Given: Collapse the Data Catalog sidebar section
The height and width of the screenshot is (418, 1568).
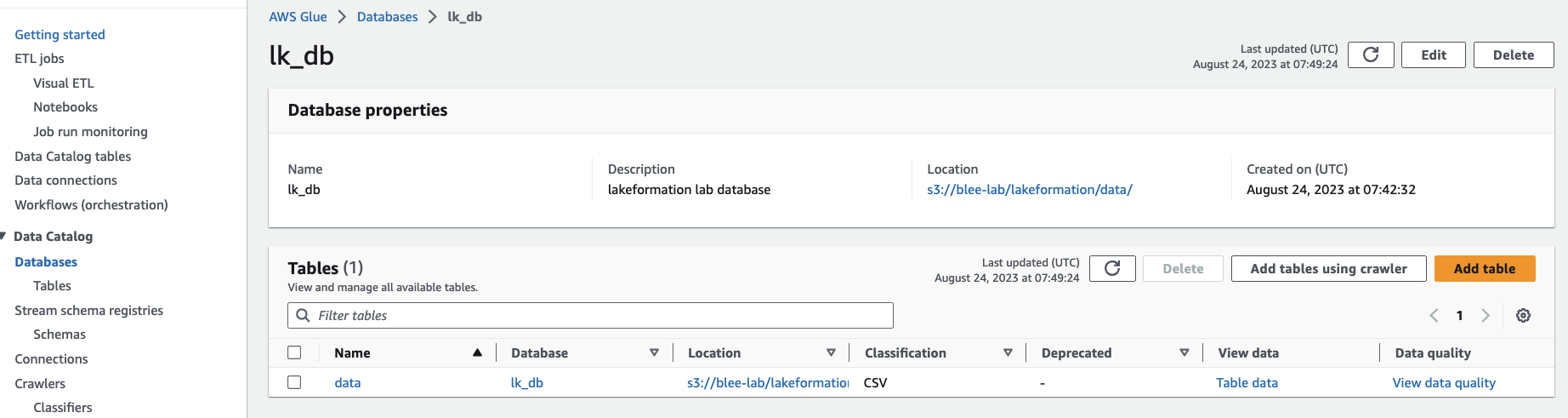Looking at the screenshot, I should 3,237.
